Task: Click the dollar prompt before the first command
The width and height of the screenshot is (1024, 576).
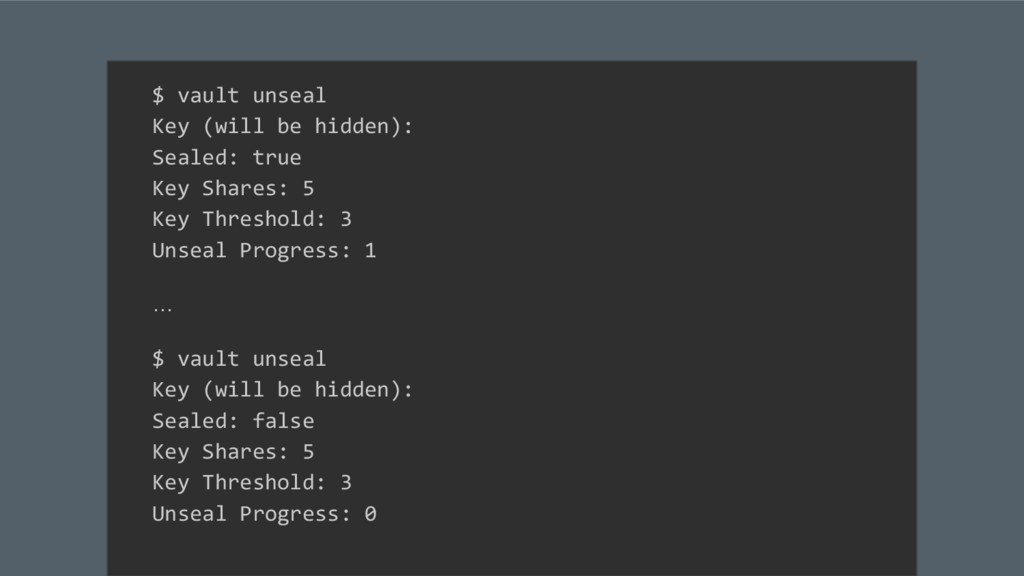Action: tap(158, 96)
